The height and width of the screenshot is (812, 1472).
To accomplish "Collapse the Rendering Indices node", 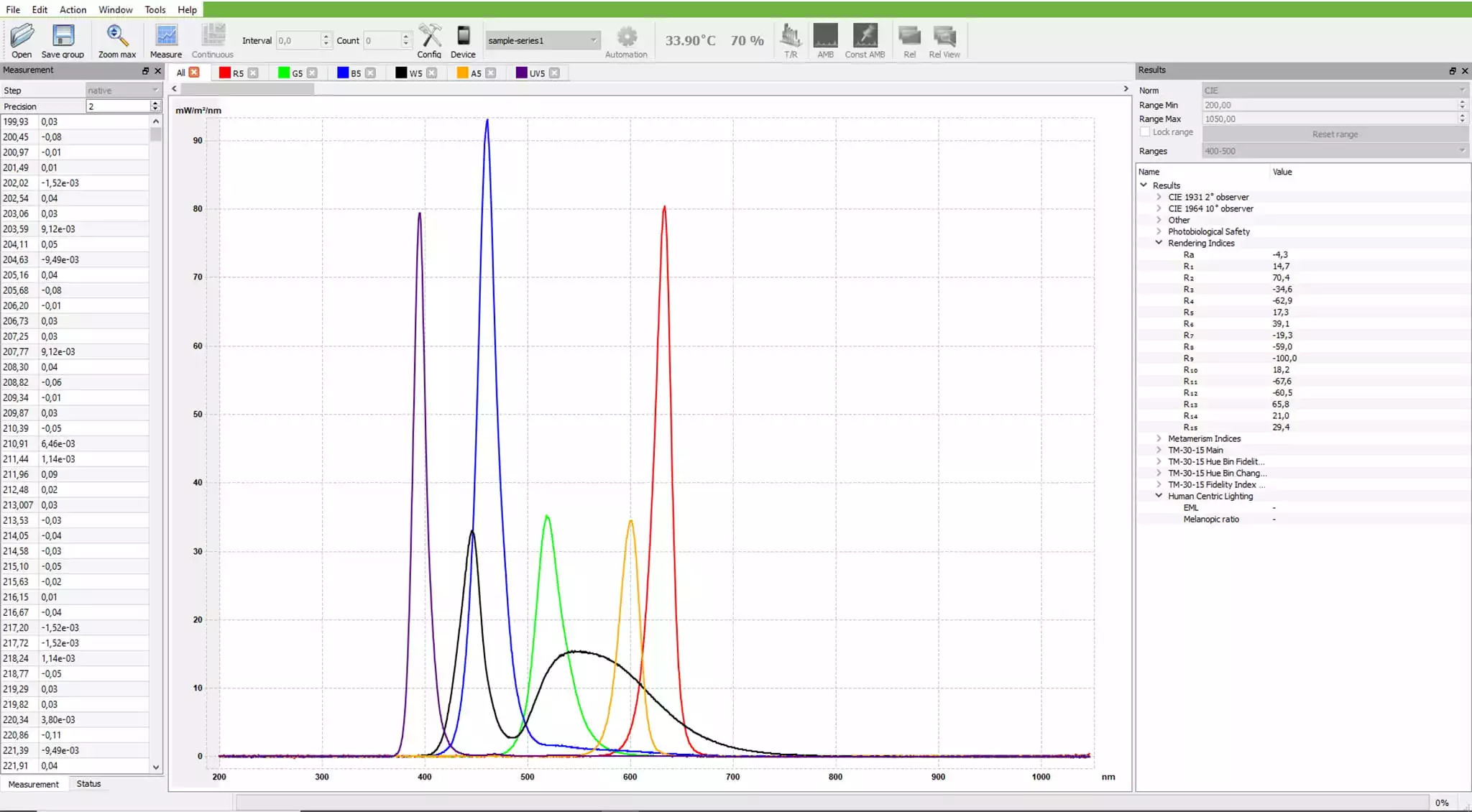I will [1159, 243].
